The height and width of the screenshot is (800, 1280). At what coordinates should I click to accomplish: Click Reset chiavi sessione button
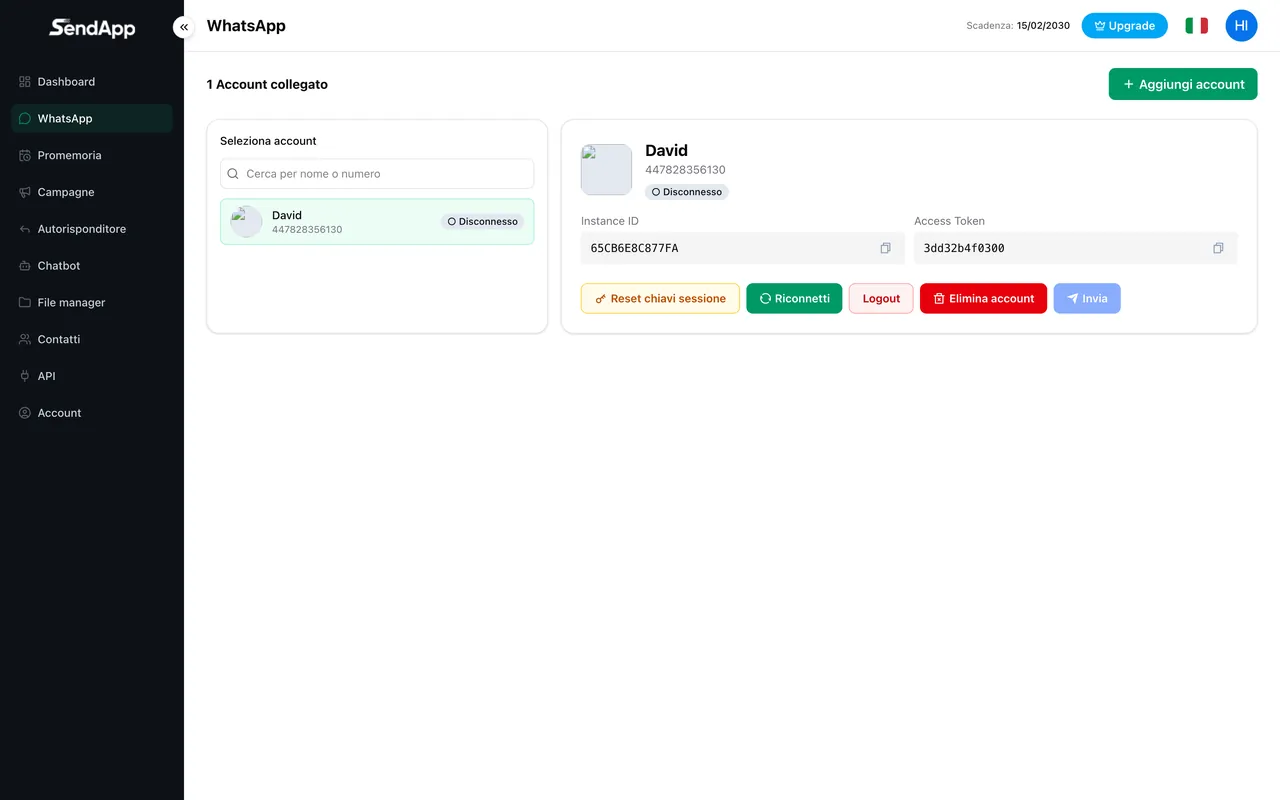tap(660, 298)
